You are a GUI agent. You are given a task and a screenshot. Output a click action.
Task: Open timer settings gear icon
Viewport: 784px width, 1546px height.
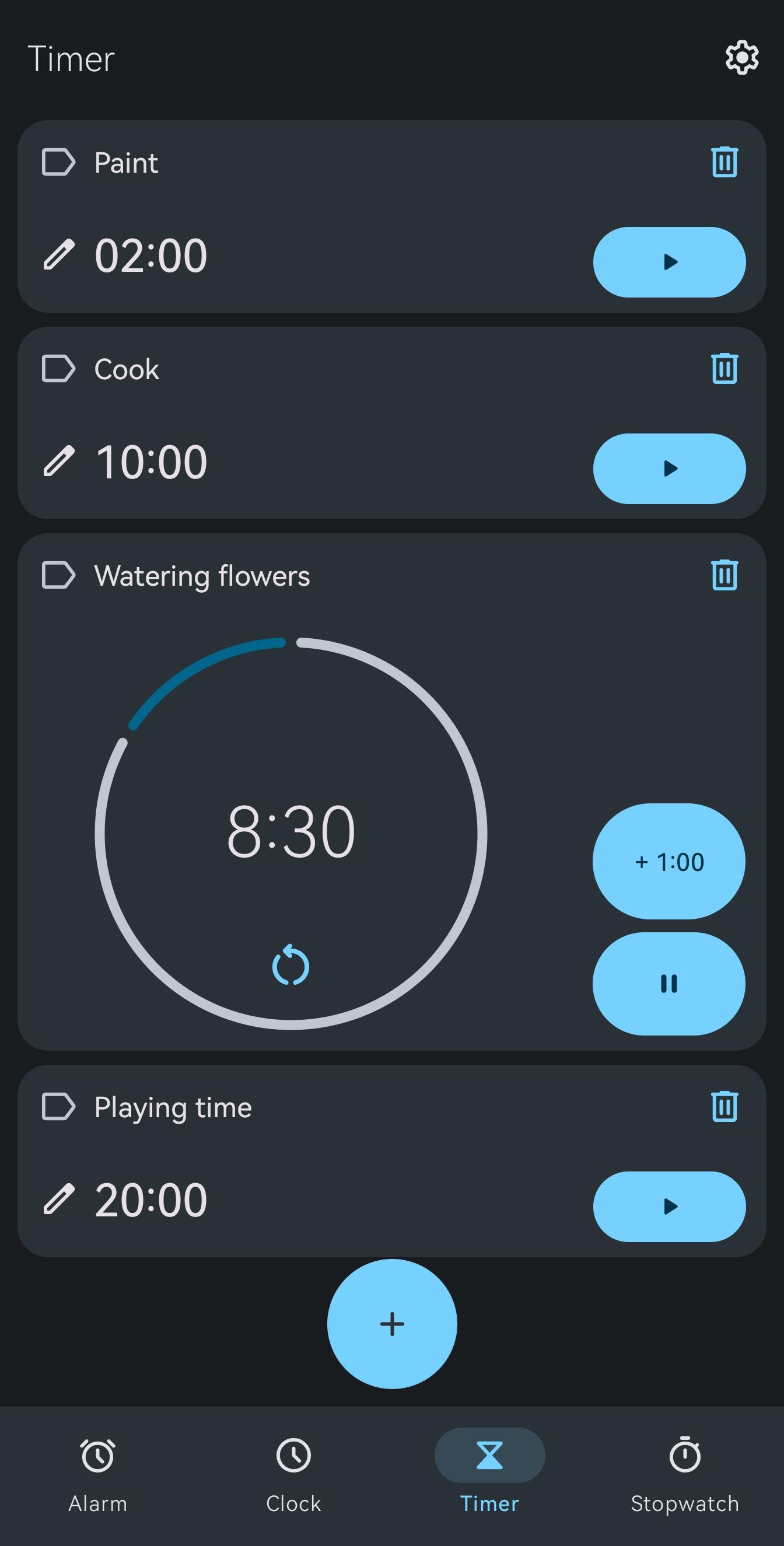click(x=742, y=58)
